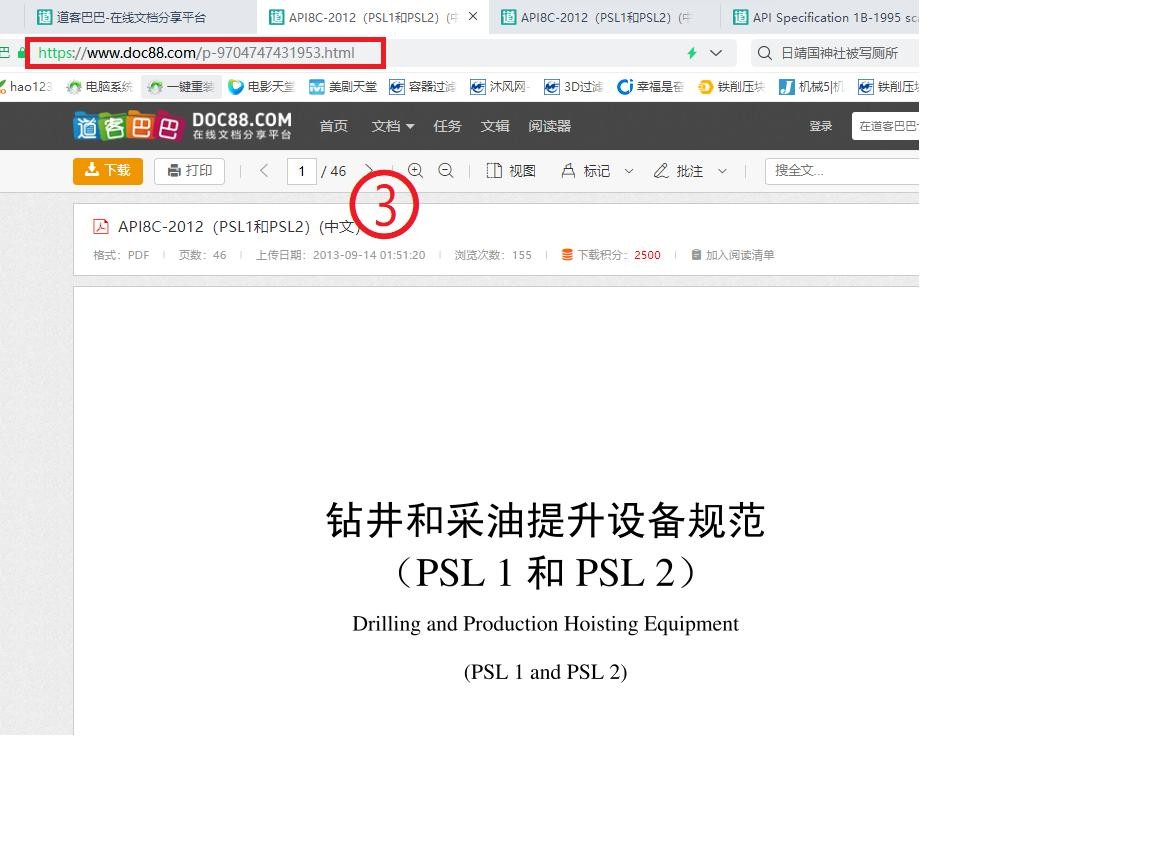
Task: Open the 文档 dropdown in the navigation bar
Action: pyautogui.click(x=392, y=126)
